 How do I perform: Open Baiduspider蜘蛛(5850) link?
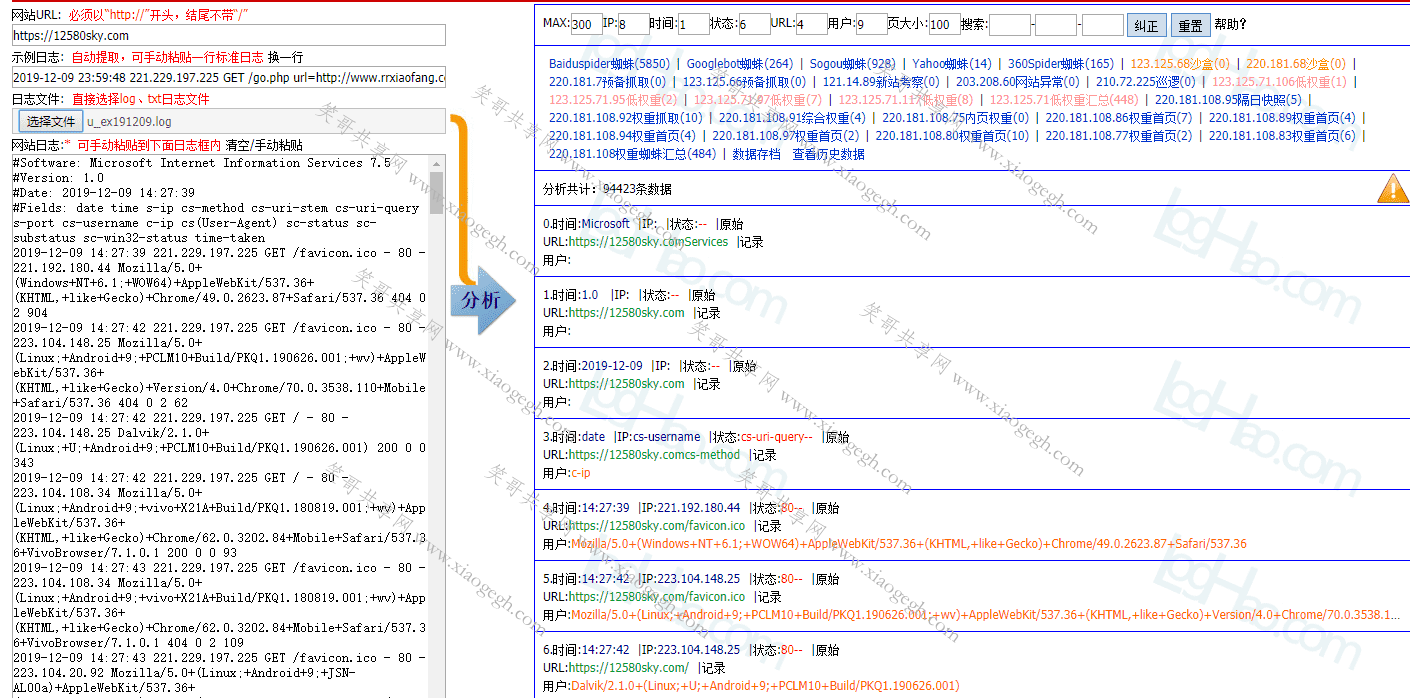coord(609,63)
